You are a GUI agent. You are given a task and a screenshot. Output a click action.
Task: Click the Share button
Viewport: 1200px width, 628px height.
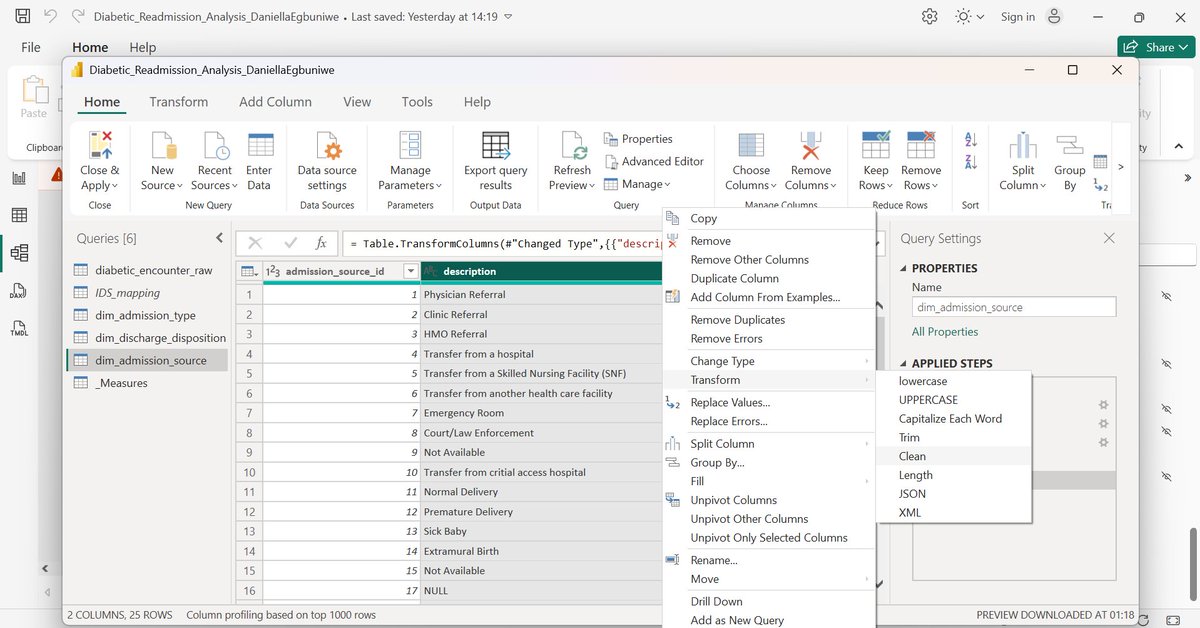tap(1154, 47)
